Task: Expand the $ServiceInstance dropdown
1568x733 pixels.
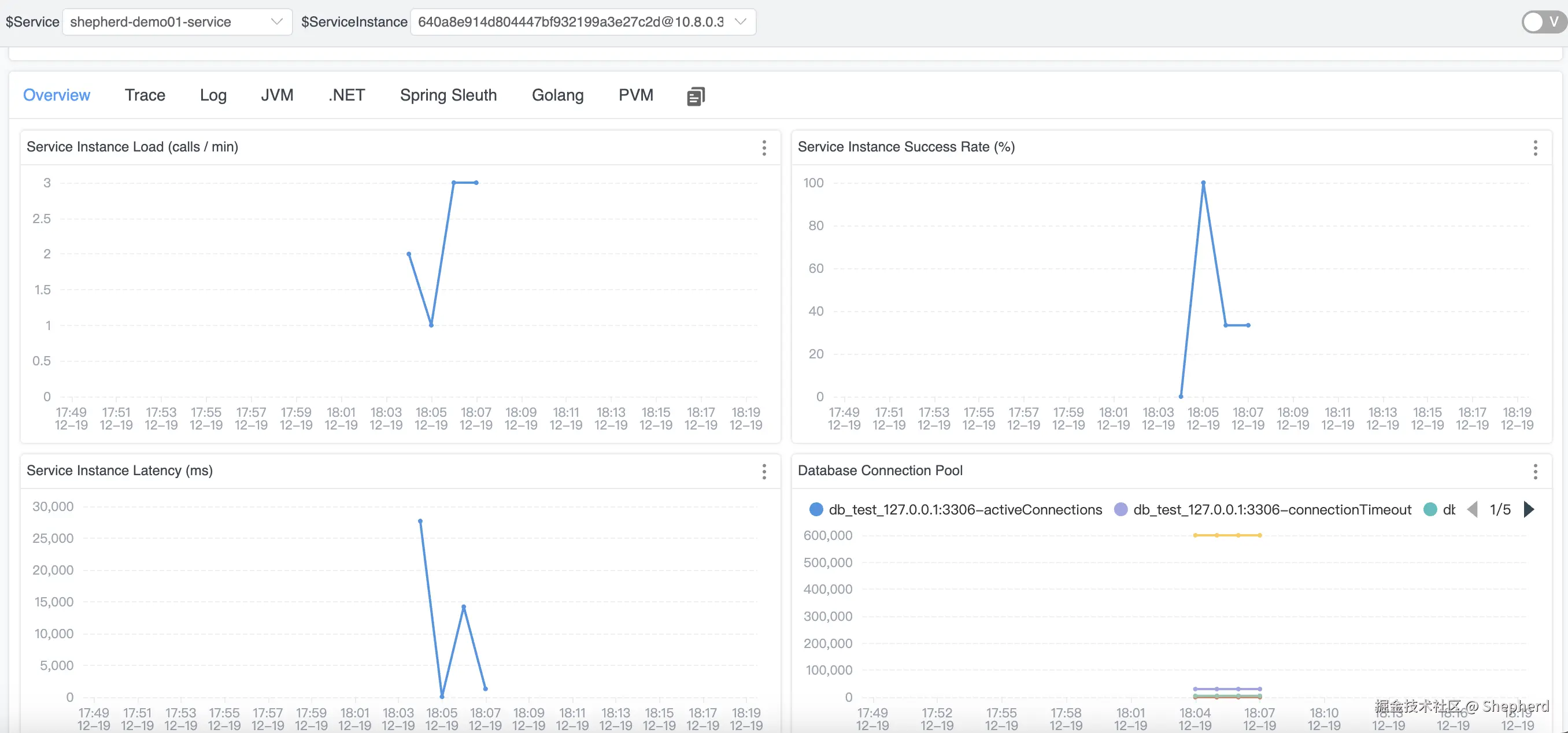Action: [740, 22]
